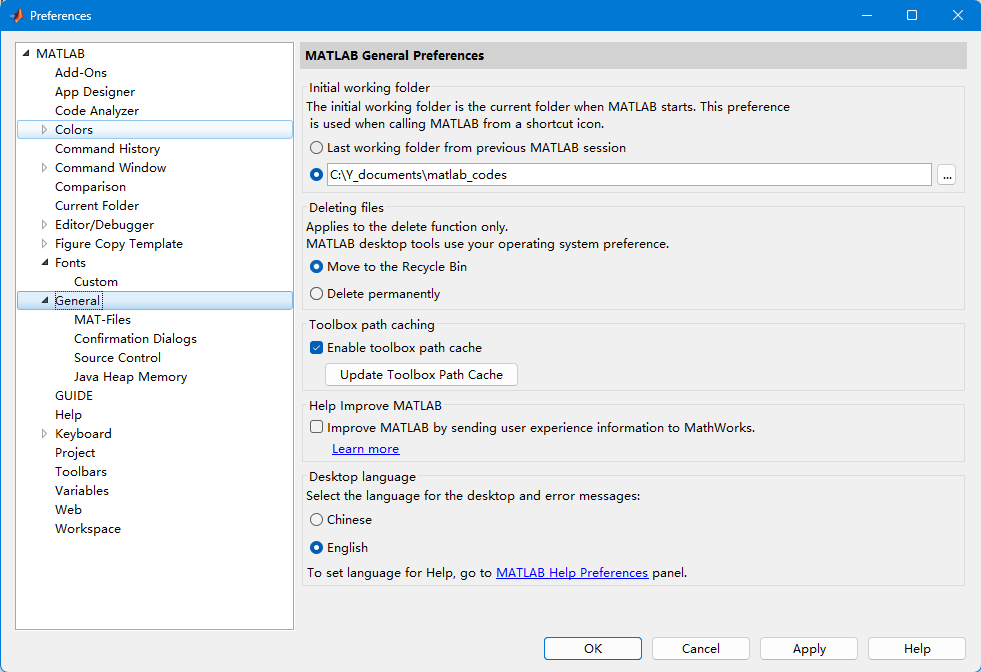Open Add-Ons preferences
This screenshot has height=672, width=981.
point(81,73)
